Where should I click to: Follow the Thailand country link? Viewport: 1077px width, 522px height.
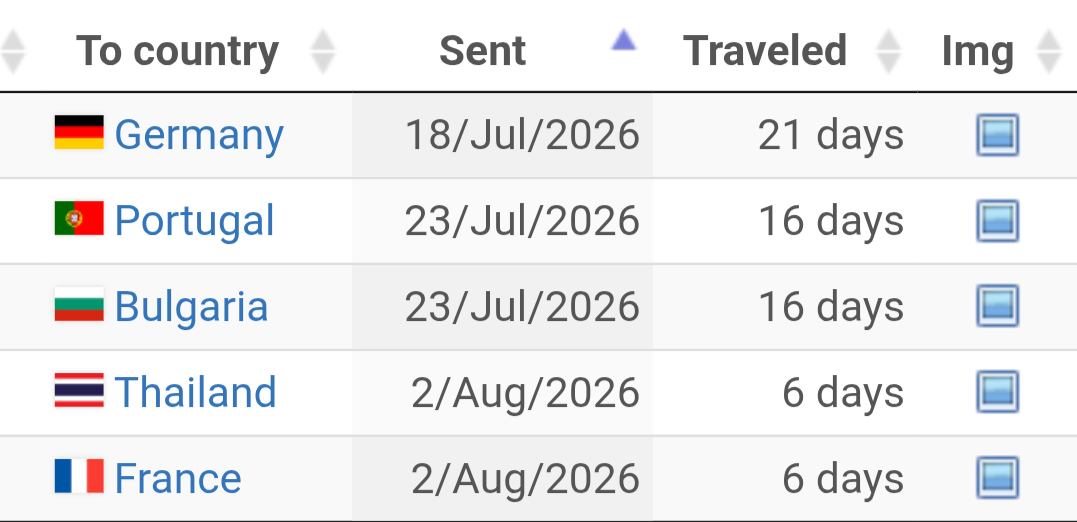(x=195, y=392)
